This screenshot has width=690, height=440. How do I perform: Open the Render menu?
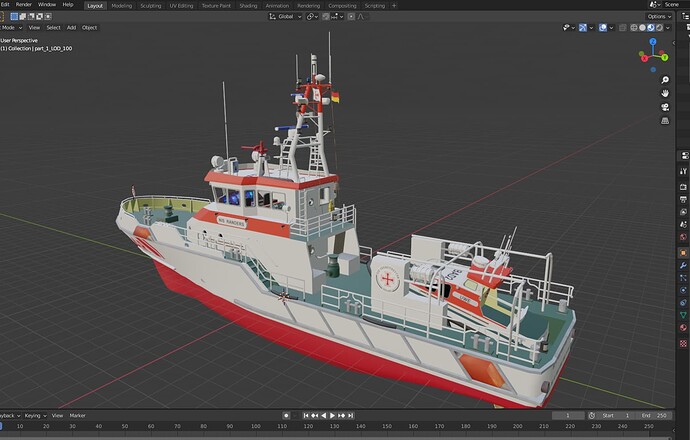pos(23,5)
